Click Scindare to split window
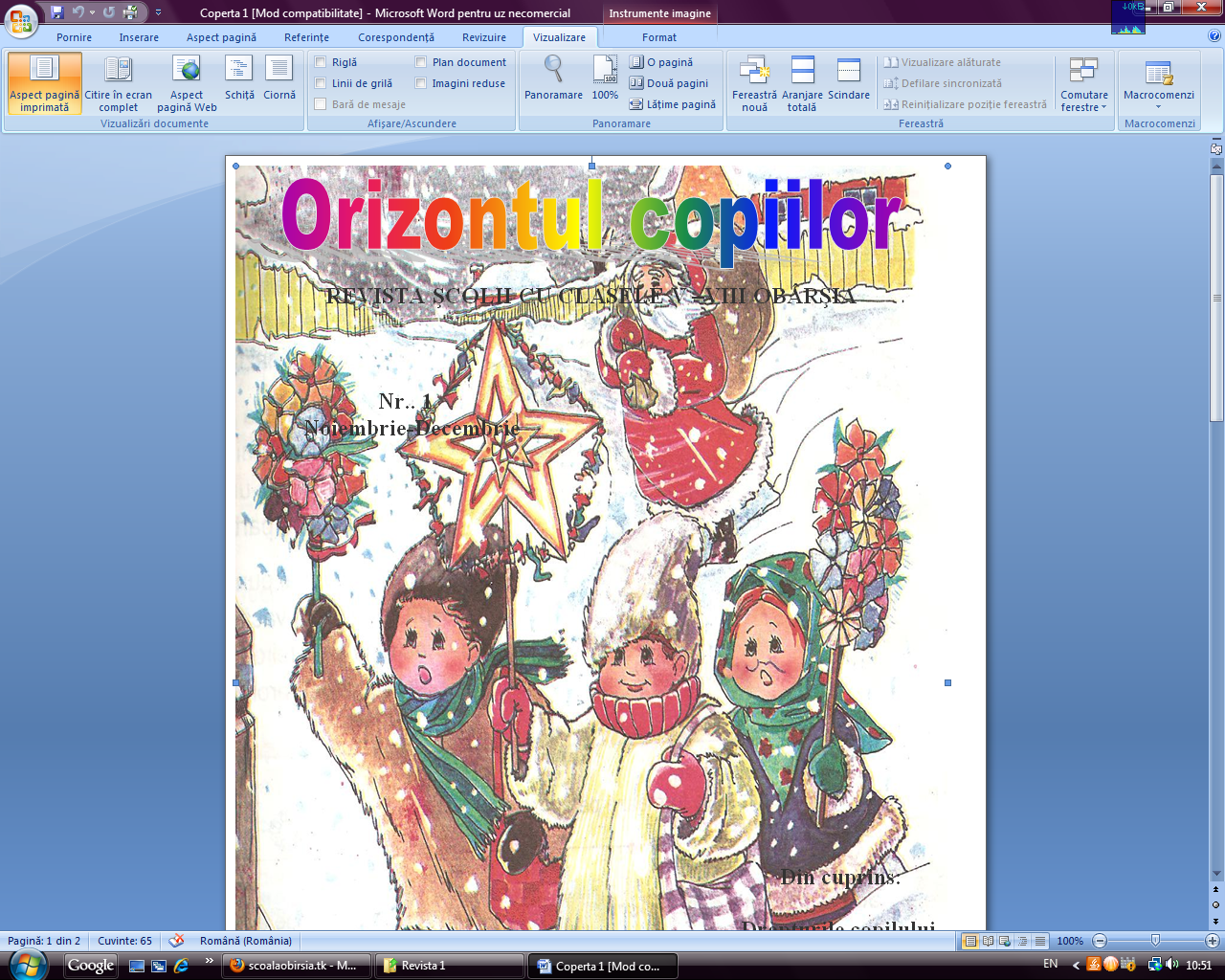 point(849,78)
